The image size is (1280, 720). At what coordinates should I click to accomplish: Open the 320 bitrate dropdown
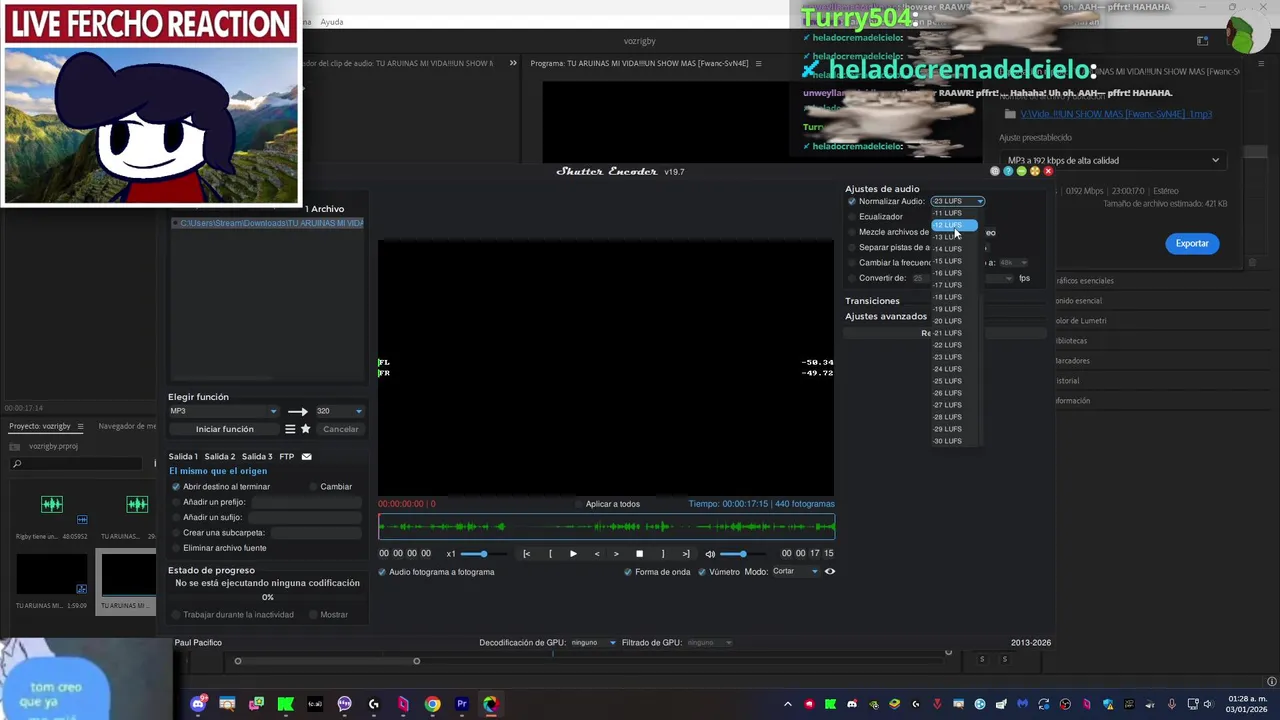(339, 411)
